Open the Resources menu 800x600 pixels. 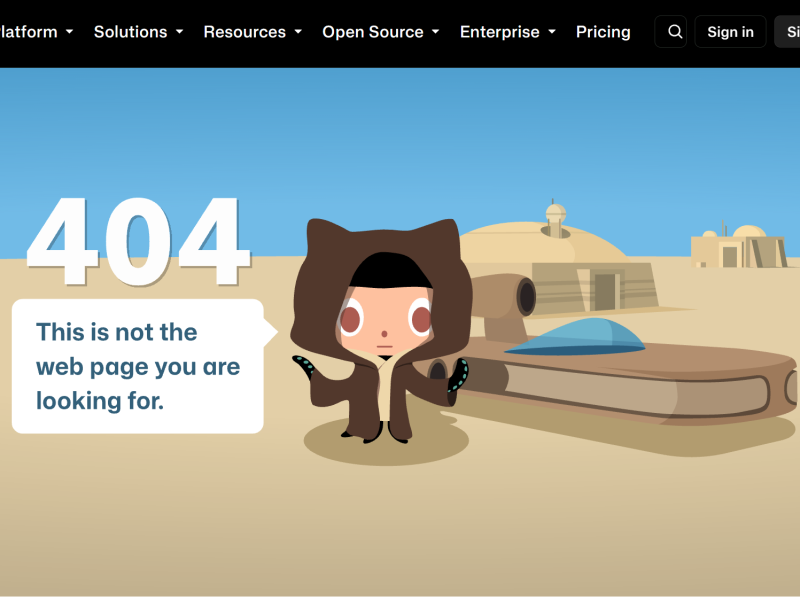pos(253,32)
